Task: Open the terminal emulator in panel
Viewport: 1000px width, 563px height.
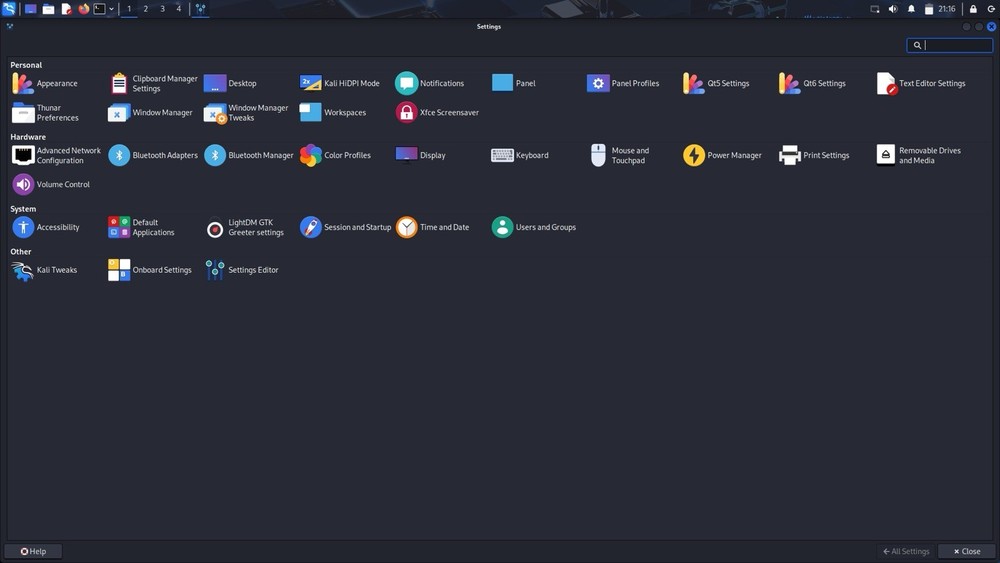Action: pyautogui.click(x=99, y=9)
